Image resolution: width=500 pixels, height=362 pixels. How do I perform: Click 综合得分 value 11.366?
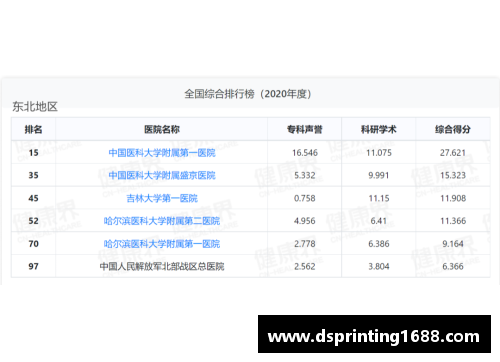coord(453,221)
